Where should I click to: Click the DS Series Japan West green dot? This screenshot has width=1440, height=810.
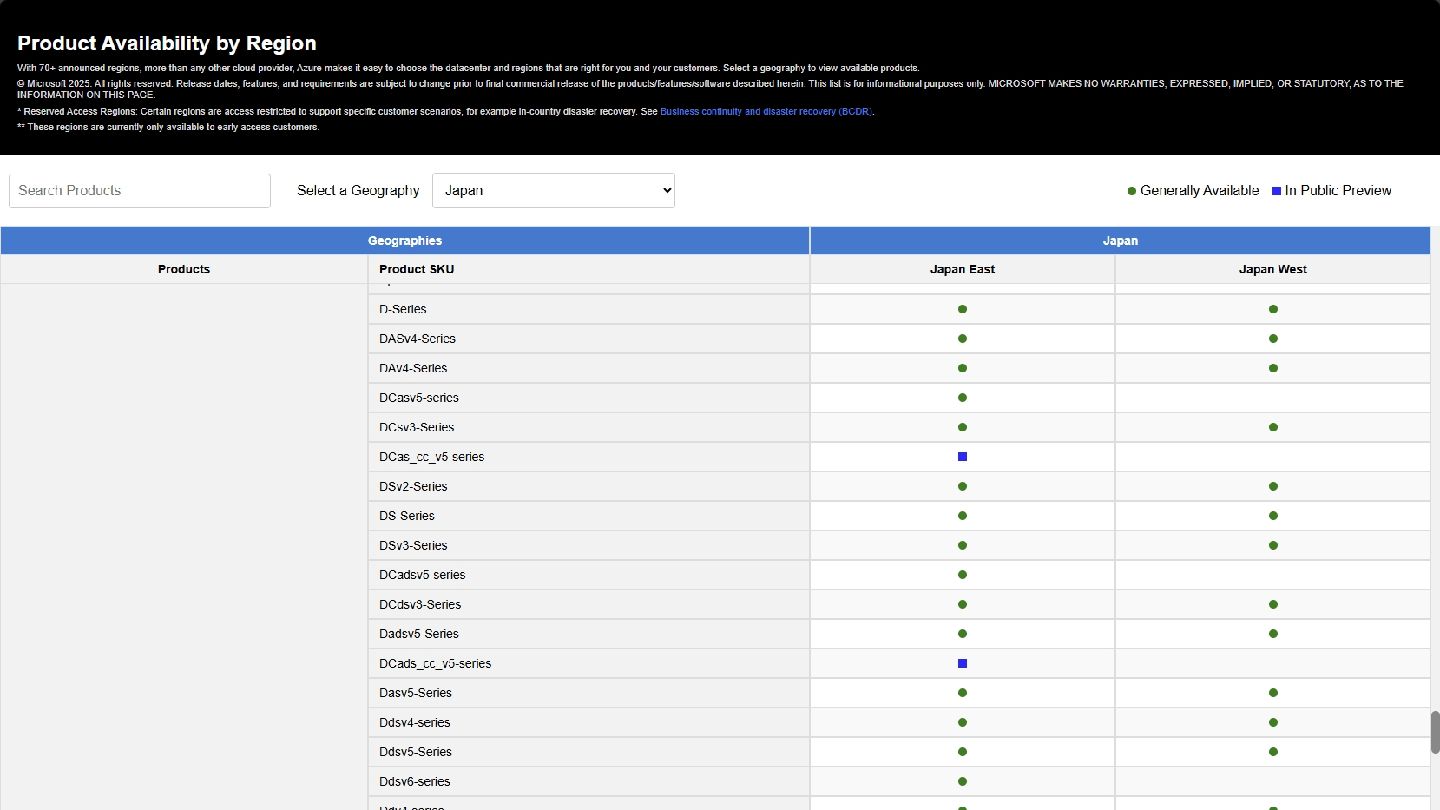coord(1273,516)
